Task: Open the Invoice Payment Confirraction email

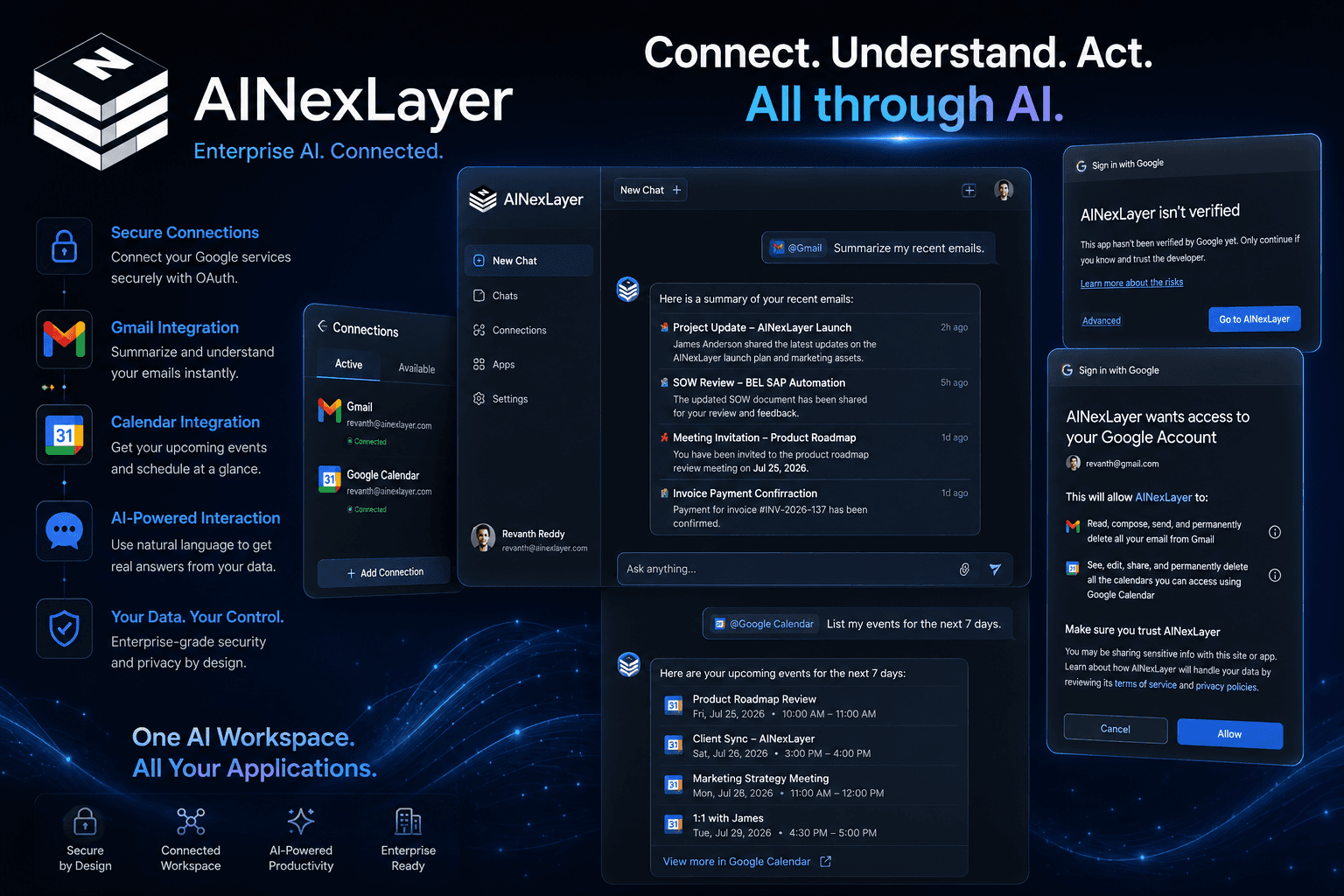Action: click(x=814, y=507)
